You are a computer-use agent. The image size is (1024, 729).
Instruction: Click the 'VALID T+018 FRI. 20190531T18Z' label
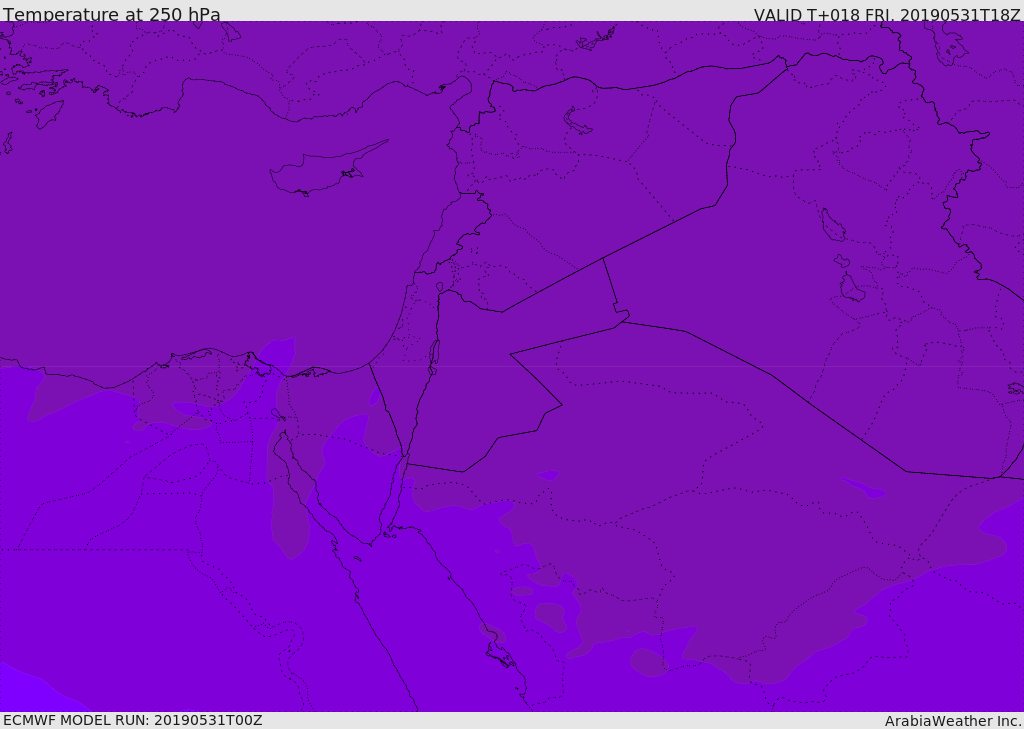pyautogui.click(x=887, y=15)
